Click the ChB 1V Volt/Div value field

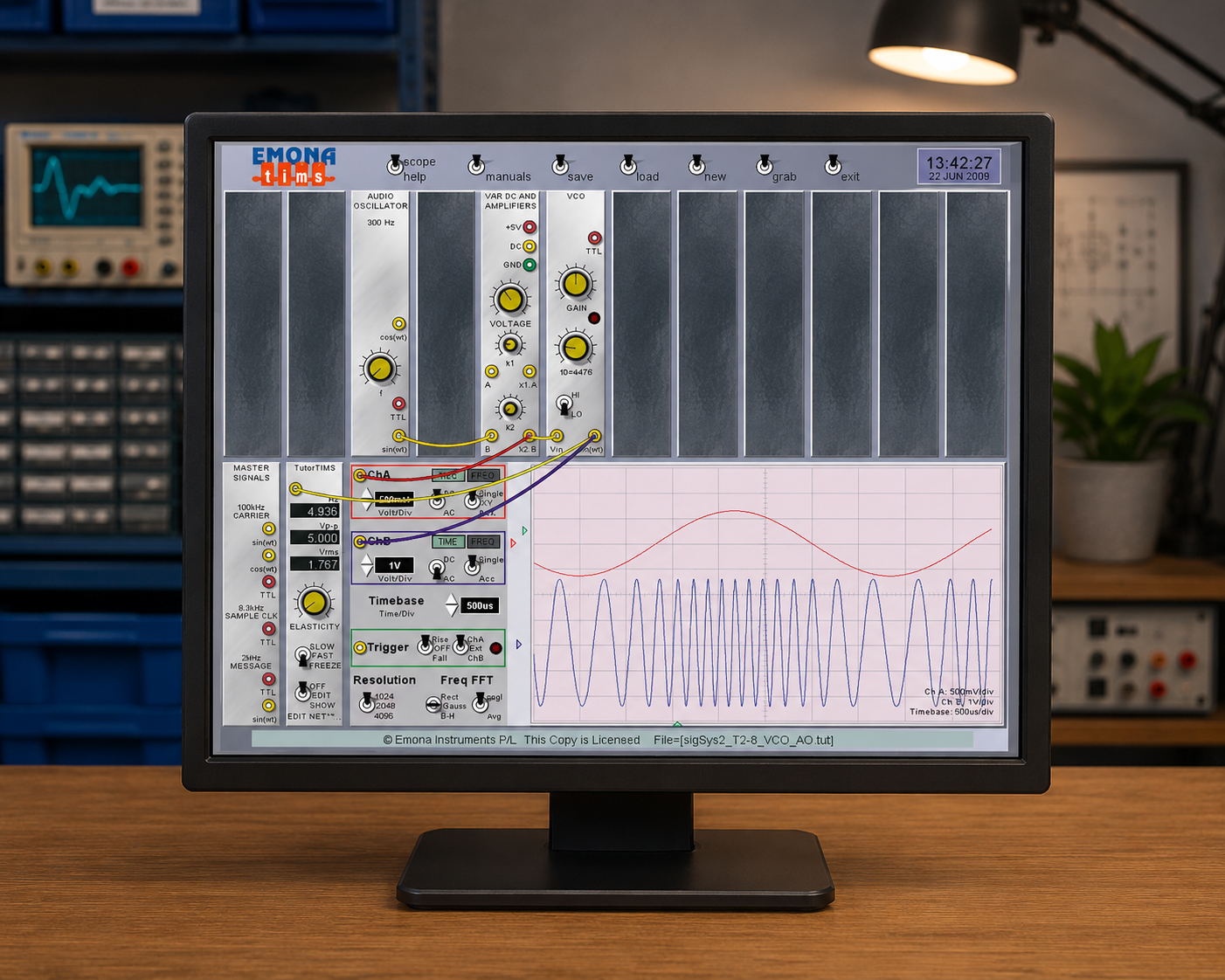pos(394,566)
